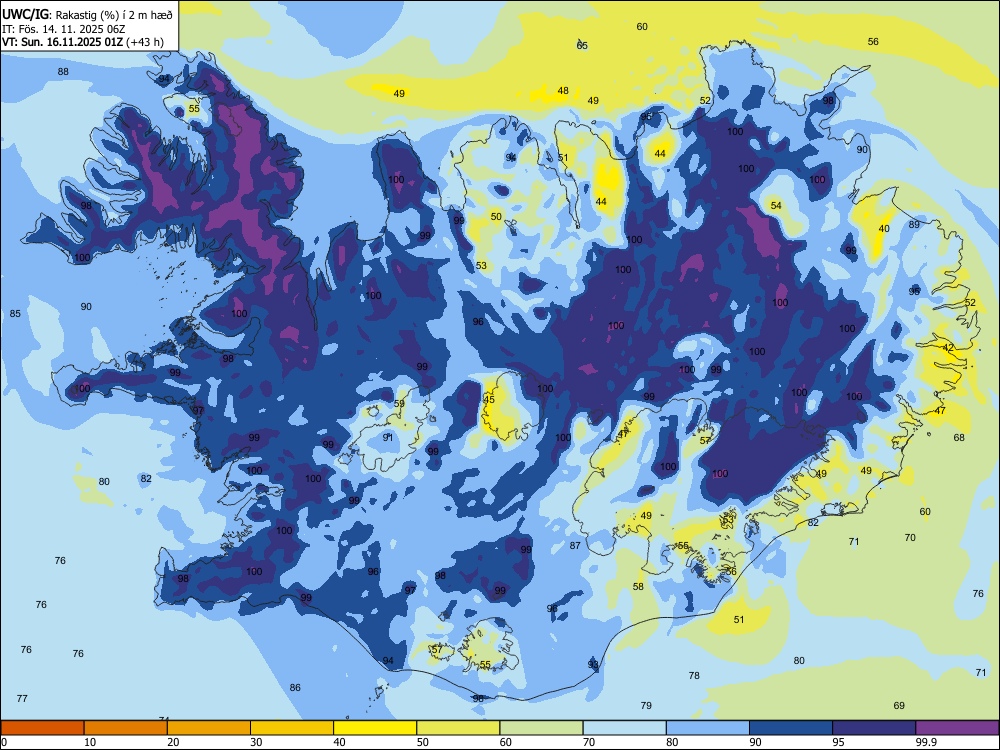Click the map value '93' on the south coast
This screenshot has width=1000, height=750.
pos(593,665)
